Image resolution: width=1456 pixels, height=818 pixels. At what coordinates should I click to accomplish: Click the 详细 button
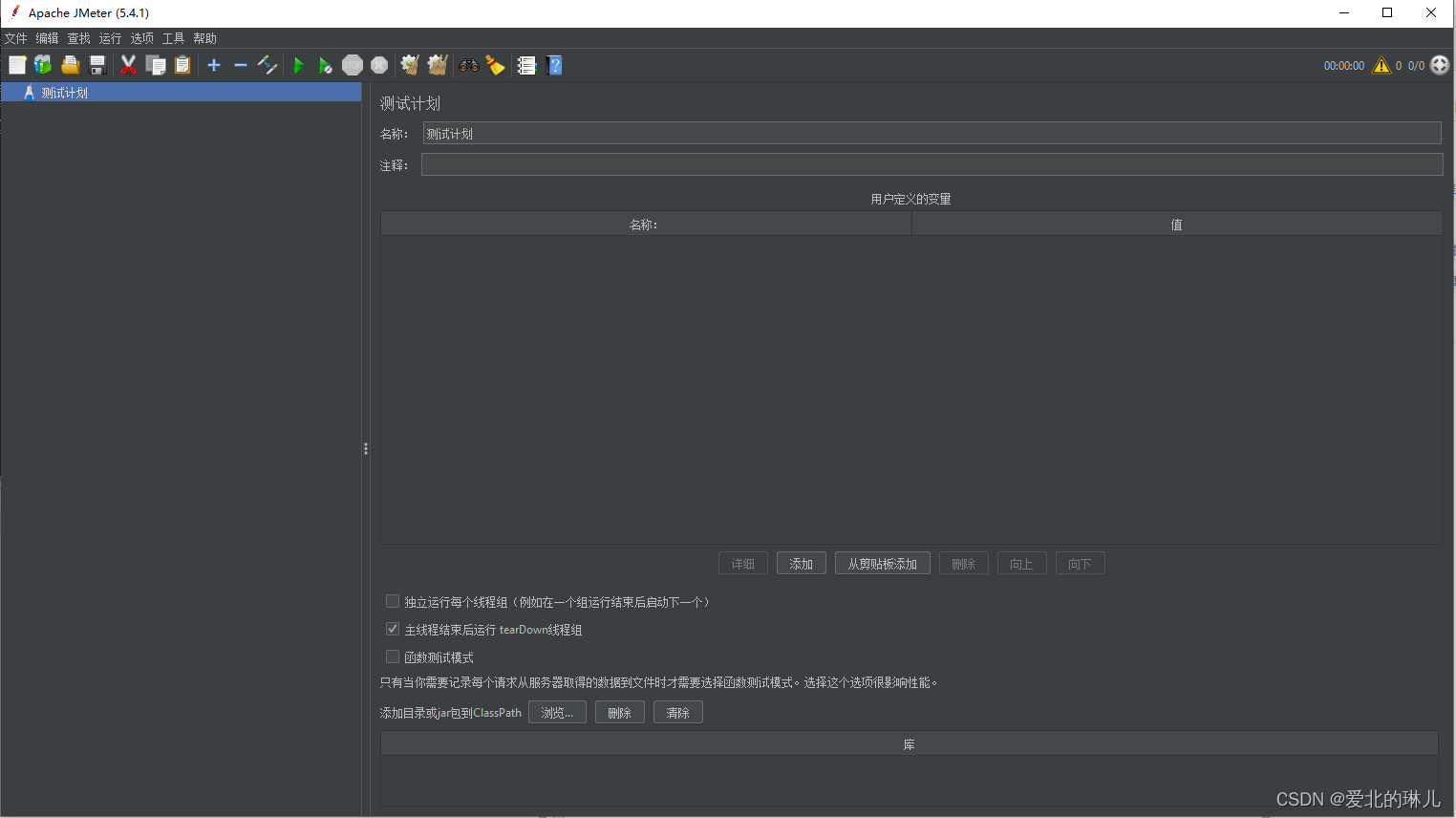(743, 564)
